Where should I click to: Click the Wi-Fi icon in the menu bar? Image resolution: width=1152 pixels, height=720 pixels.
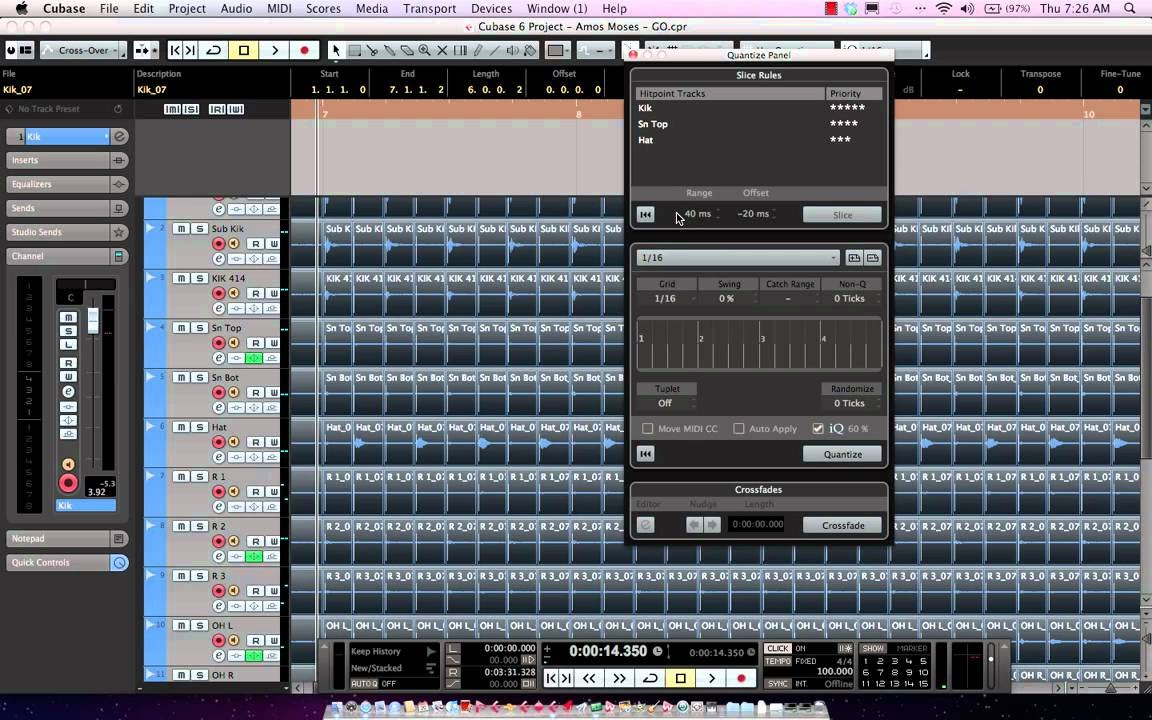(x=944, y=9)
